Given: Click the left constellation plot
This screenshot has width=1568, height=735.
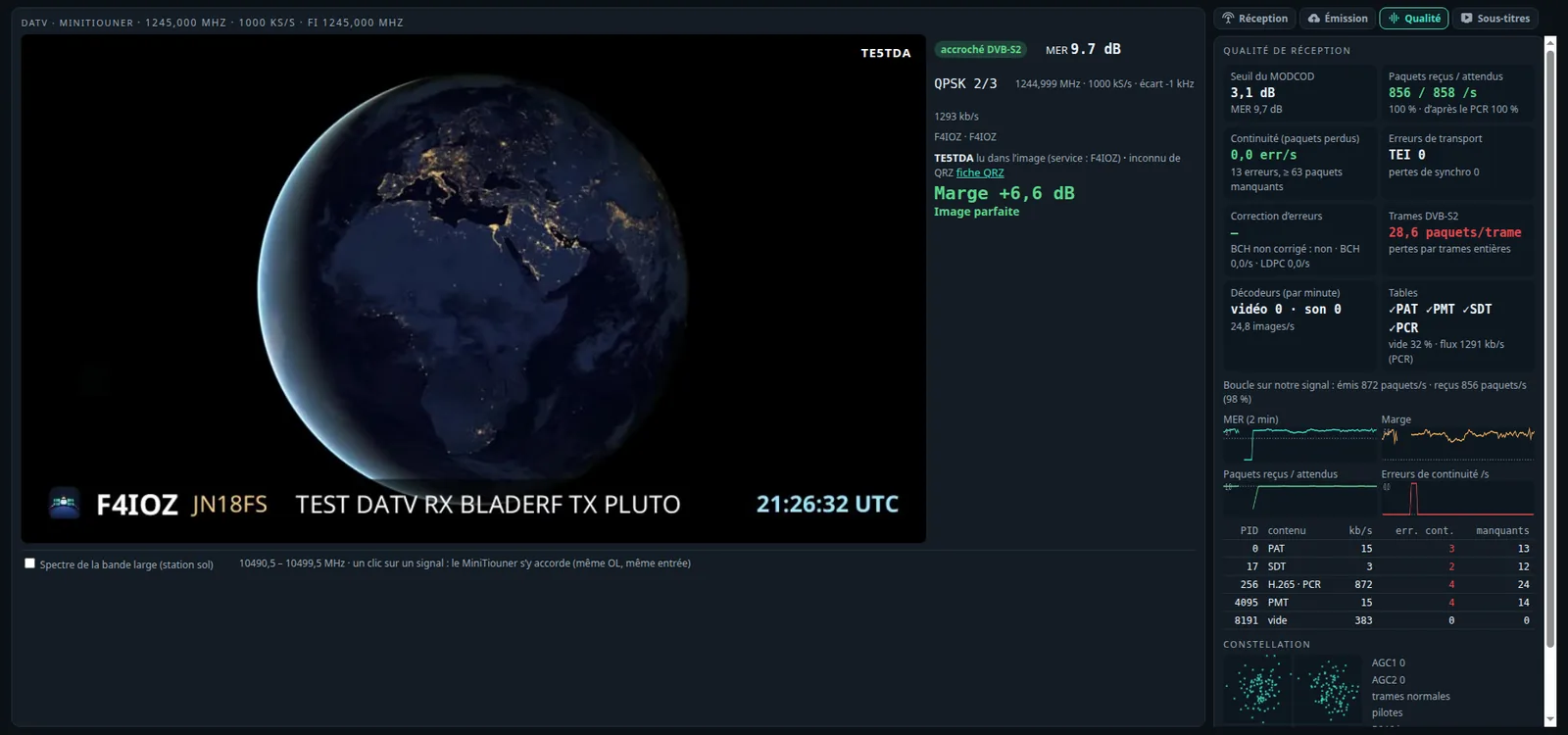Looking at the screenshot, I should click(x=1257, y=689).
